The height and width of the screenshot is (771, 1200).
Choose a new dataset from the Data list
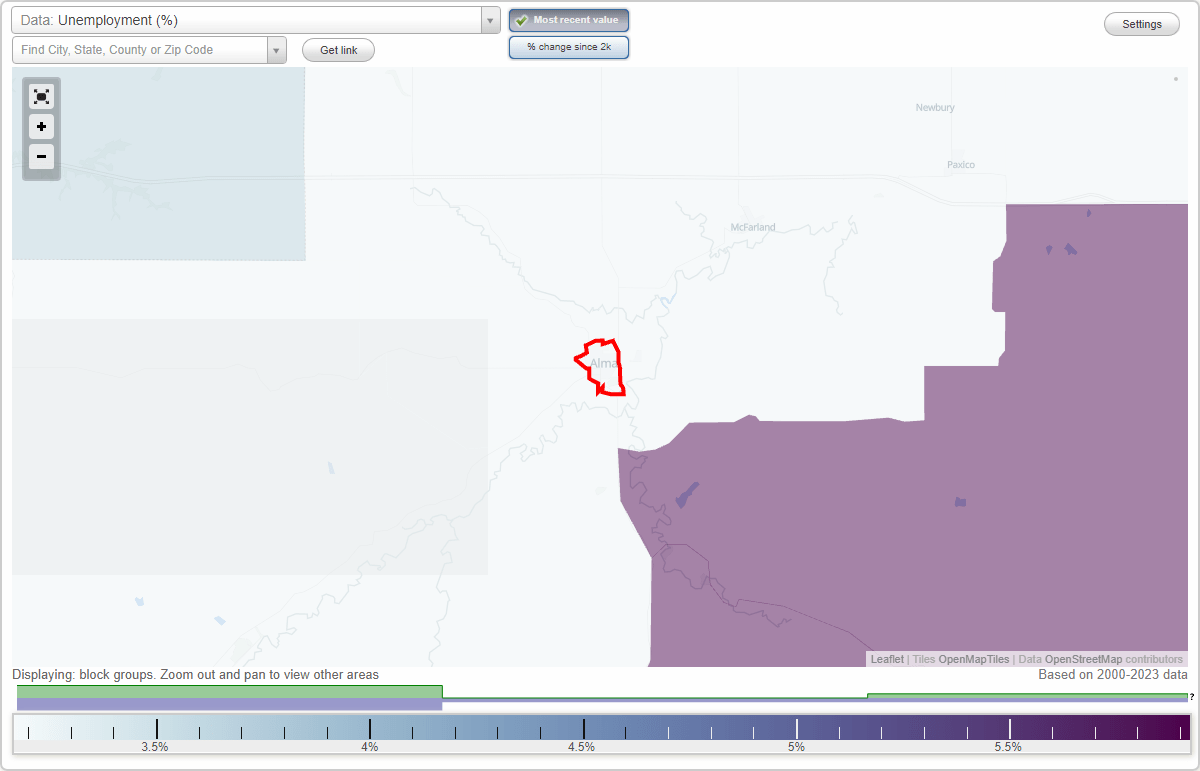pyautogui.click(x=489, y=20)
